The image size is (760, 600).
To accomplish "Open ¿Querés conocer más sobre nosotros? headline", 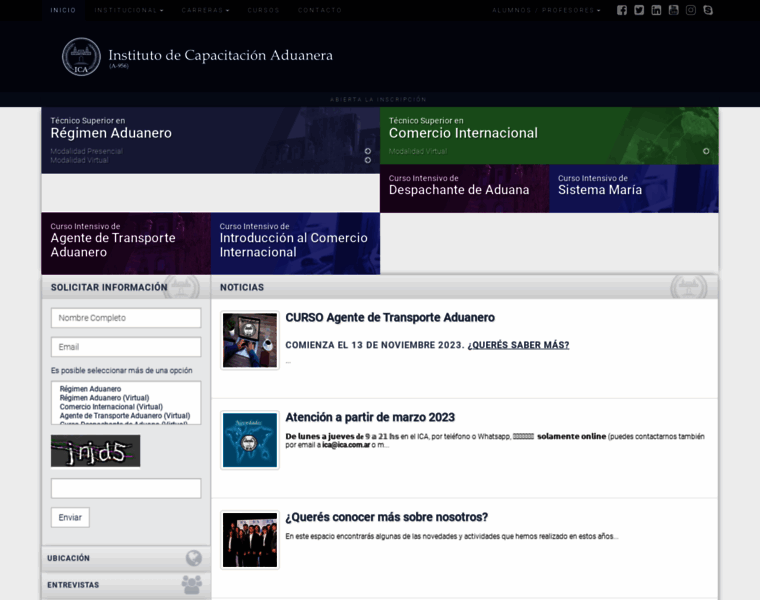I will [386, 517].
